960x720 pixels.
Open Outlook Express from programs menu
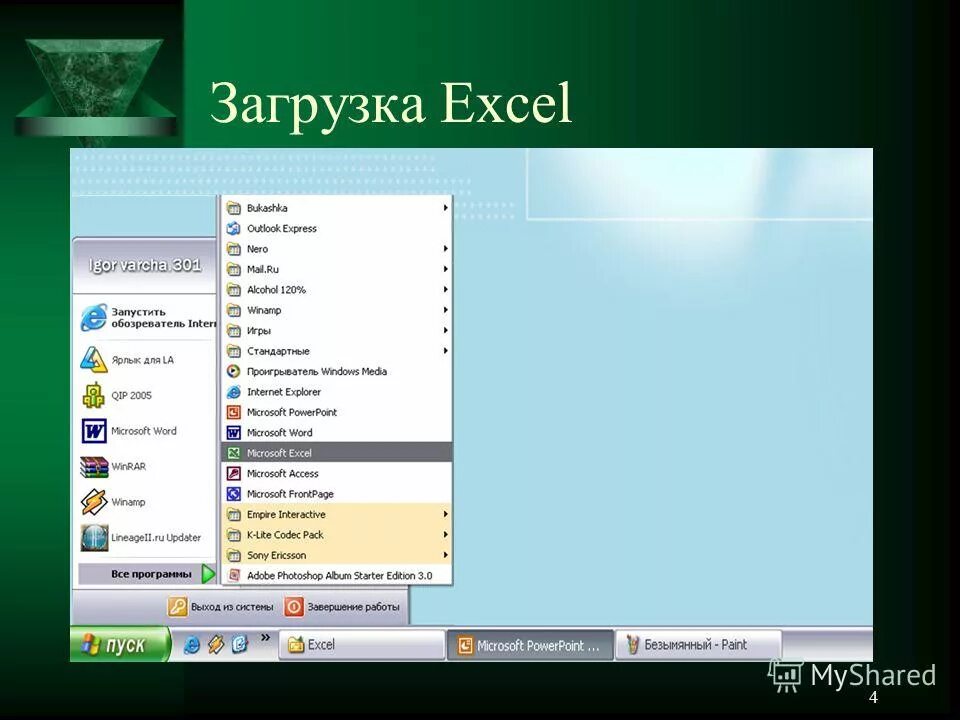(337, 228)
